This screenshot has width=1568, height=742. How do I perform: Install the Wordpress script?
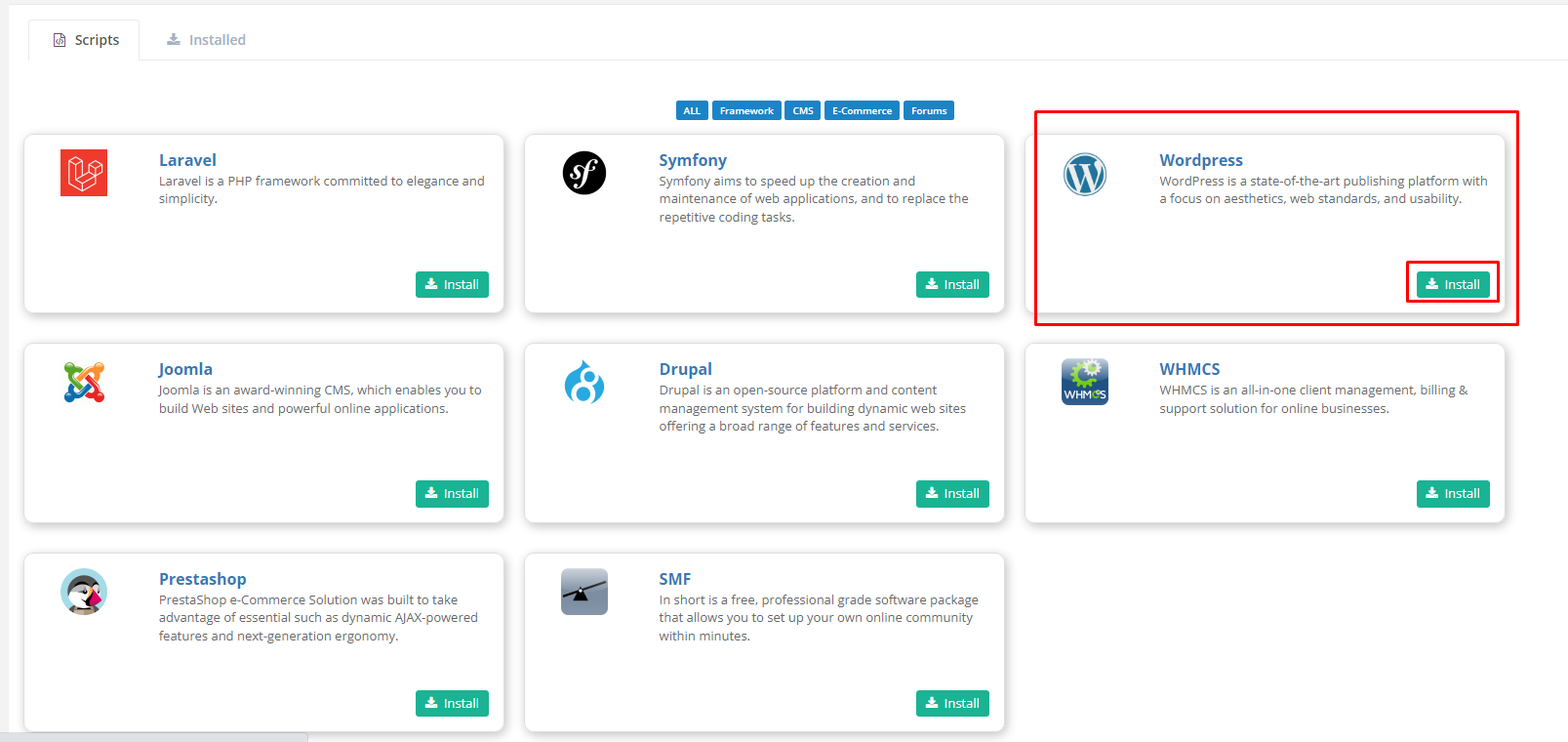1453,284
